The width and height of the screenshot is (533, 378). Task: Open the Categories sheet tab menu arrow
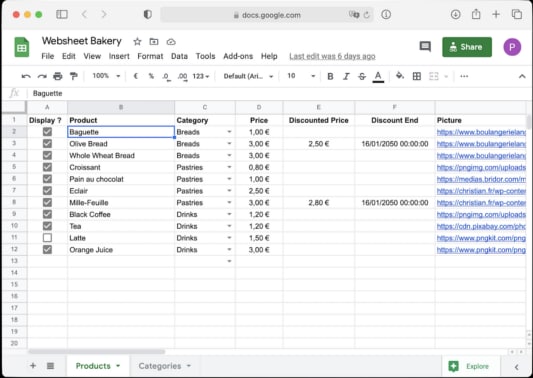point(189,366)
